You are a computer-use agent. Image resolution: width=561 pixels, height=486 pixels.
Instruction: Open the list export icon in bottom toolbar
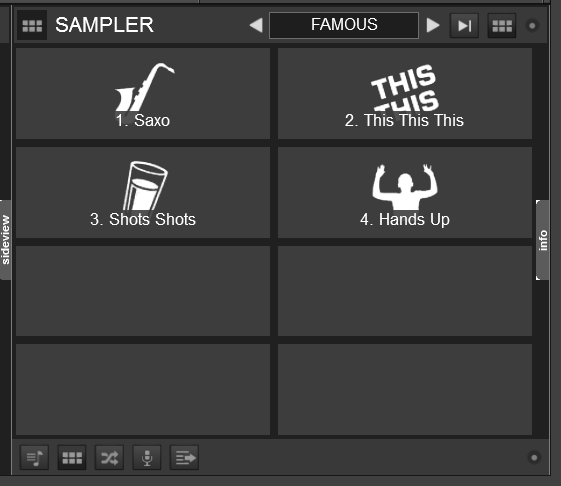[184, 457]
